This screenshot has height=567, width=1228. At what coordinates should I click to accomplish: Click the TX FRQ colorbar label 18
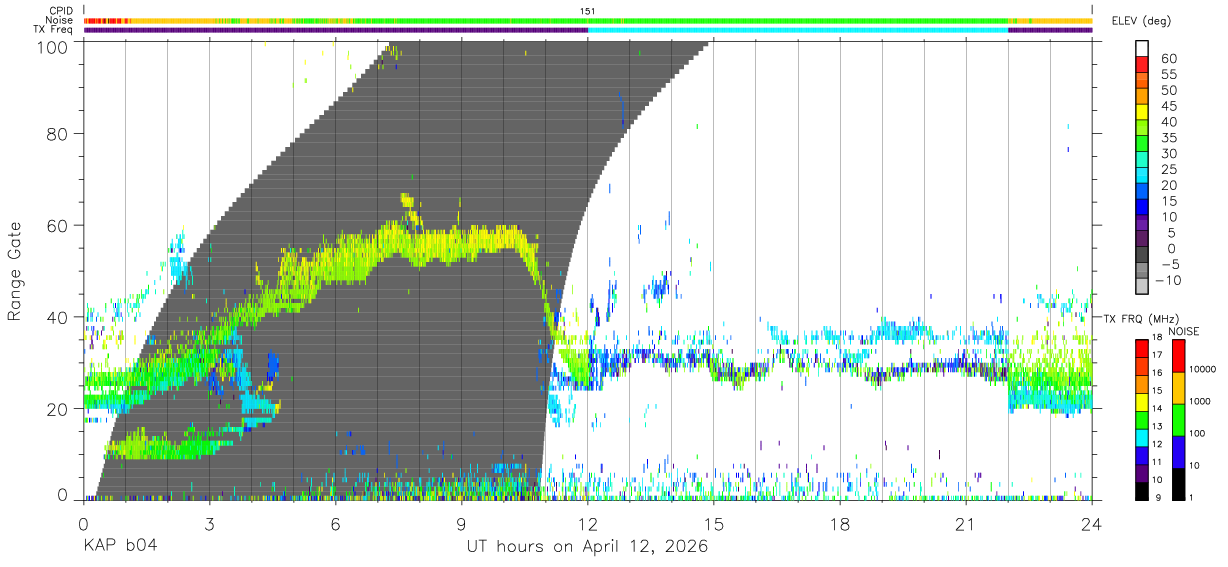(x=1158, y=339)
